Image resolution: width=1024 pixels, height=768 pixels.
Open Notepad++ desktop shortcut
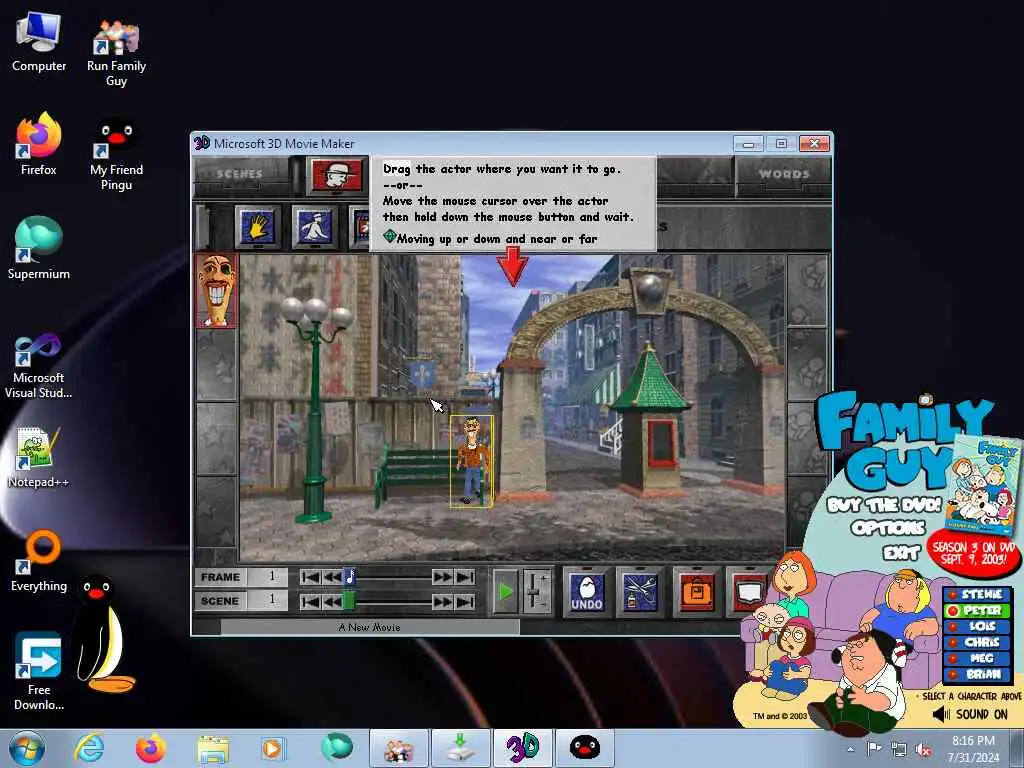click(x=39, y=457)
